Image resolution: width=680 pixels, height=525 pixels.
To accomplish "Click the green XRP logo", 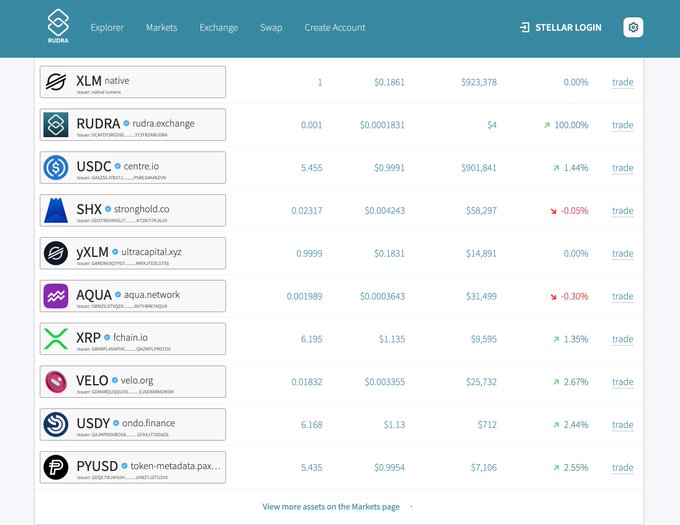I will click(56, 339).
